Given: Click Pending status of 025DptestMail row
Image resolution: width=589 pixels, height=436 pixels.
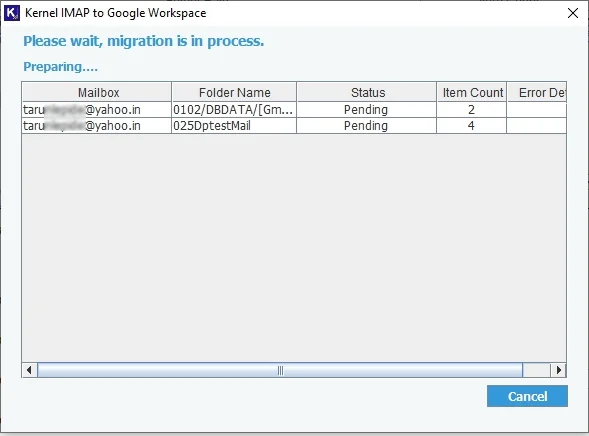Looking at the screenshot, I should (366, 125).
